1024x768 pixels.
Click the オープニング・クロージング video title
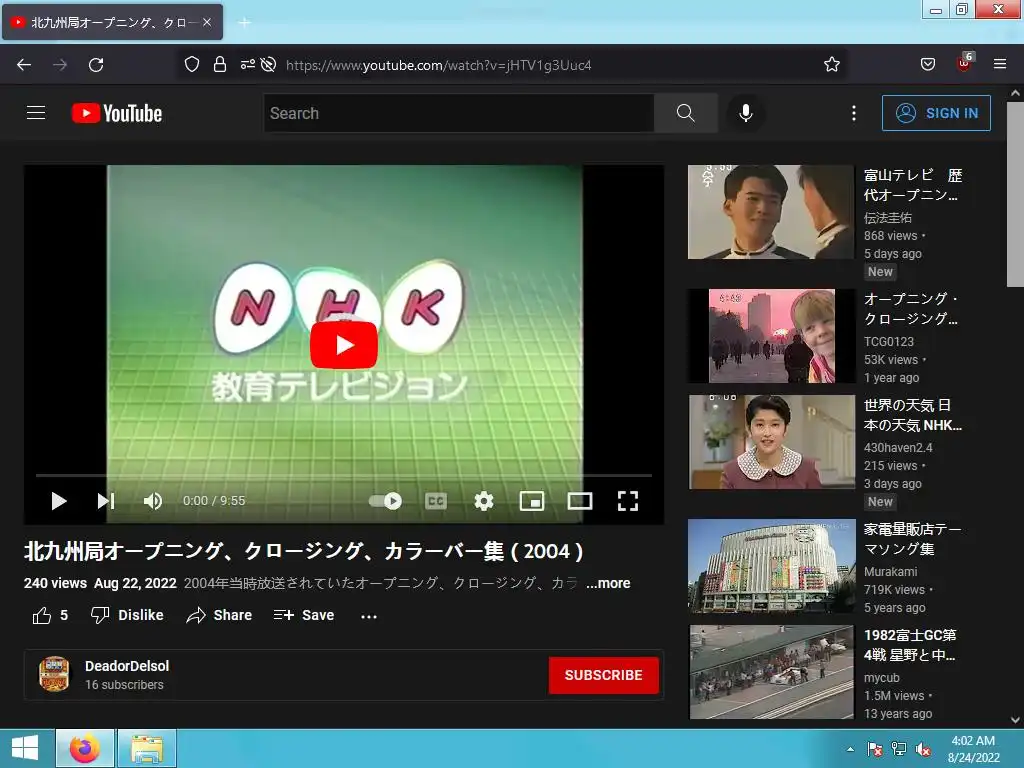click(x=911, y=309)
